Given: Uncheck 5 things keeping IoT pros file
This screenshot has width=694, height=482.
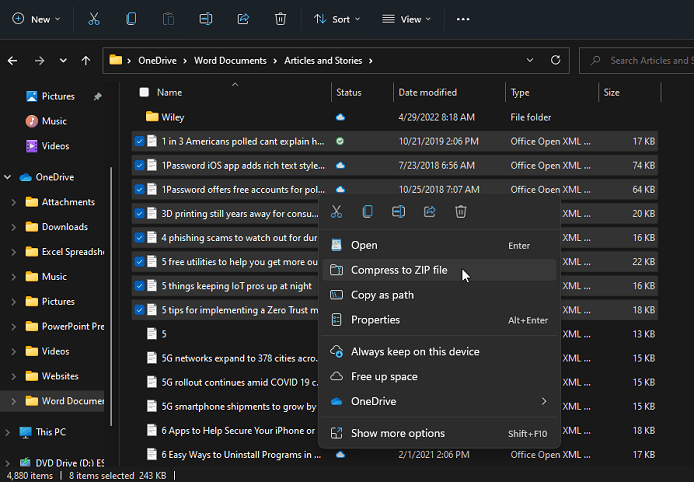Looking at the screenshot, I should tap(139, 286).
